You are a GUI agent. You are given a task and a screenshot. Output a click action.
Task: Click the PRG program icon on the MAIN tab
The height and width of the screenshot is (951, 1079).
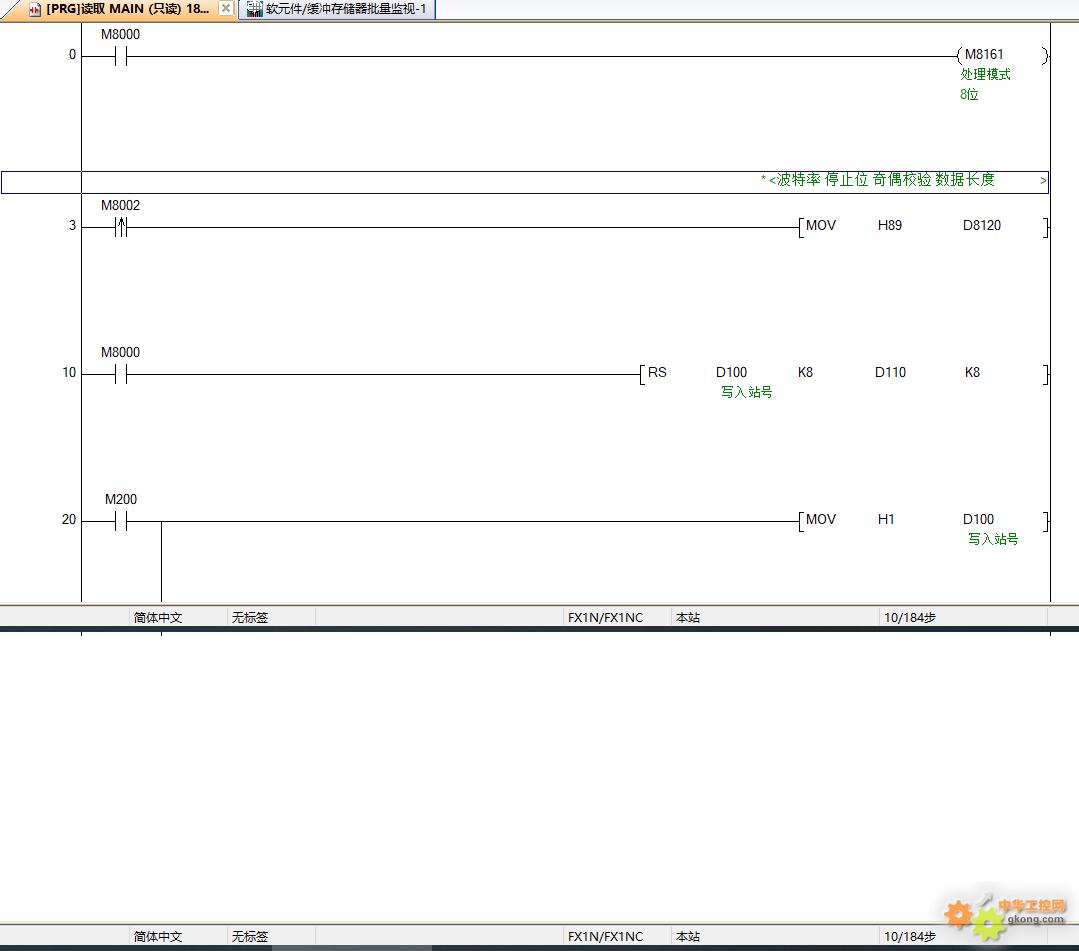click(34, 9)
